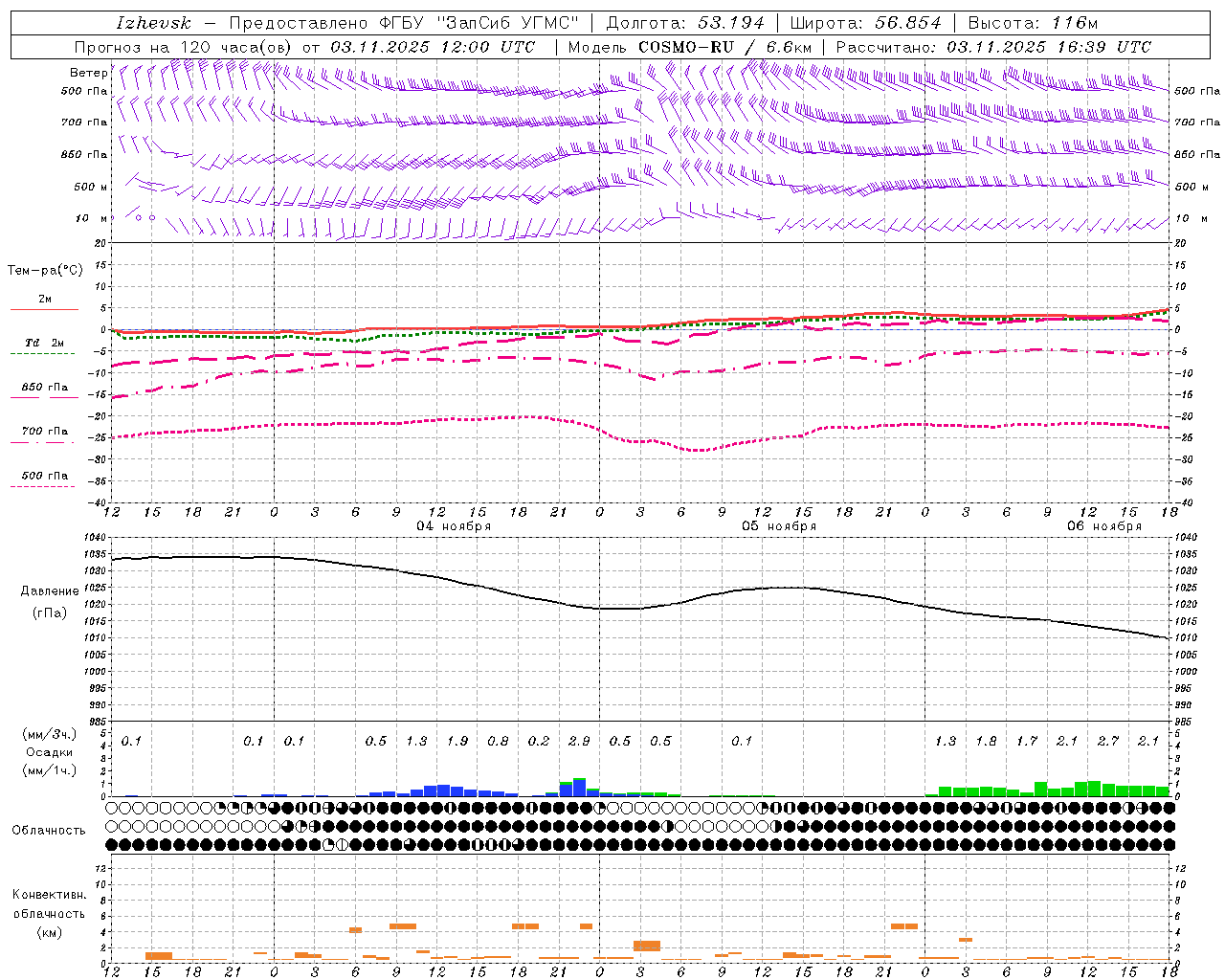The width and height of the screenshot is (1225, 980).
Task: Click the '(км)' unit under convective label
Action: coord(50,932)
